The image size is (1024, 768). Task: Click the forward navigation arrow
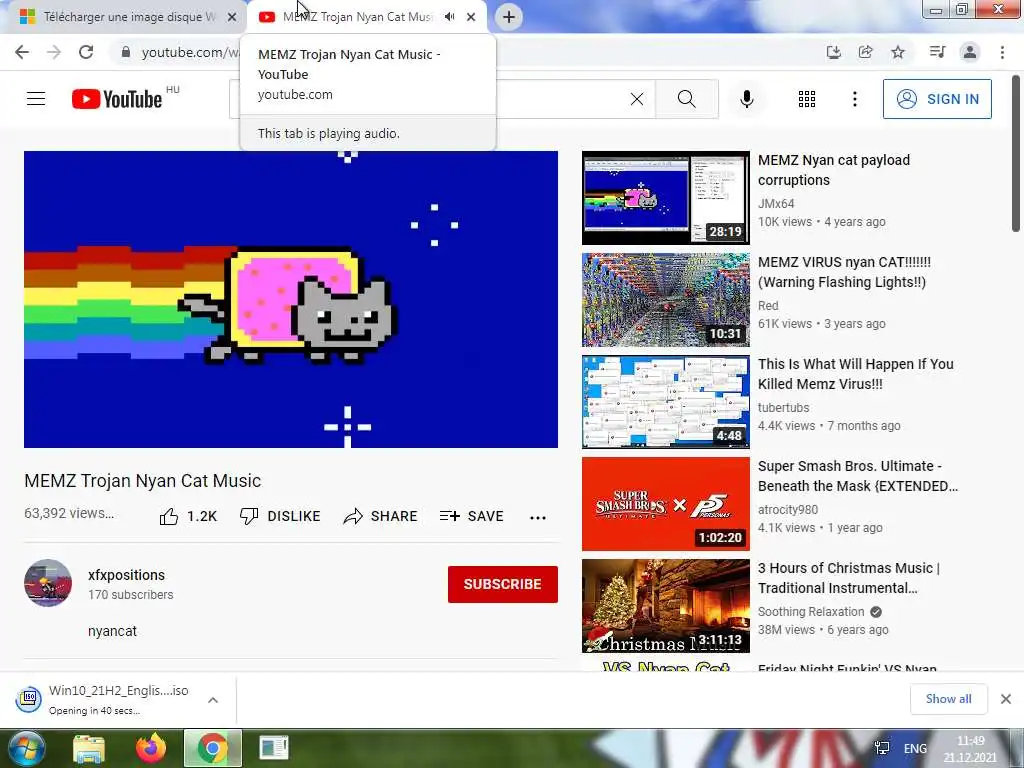(54, 52)
